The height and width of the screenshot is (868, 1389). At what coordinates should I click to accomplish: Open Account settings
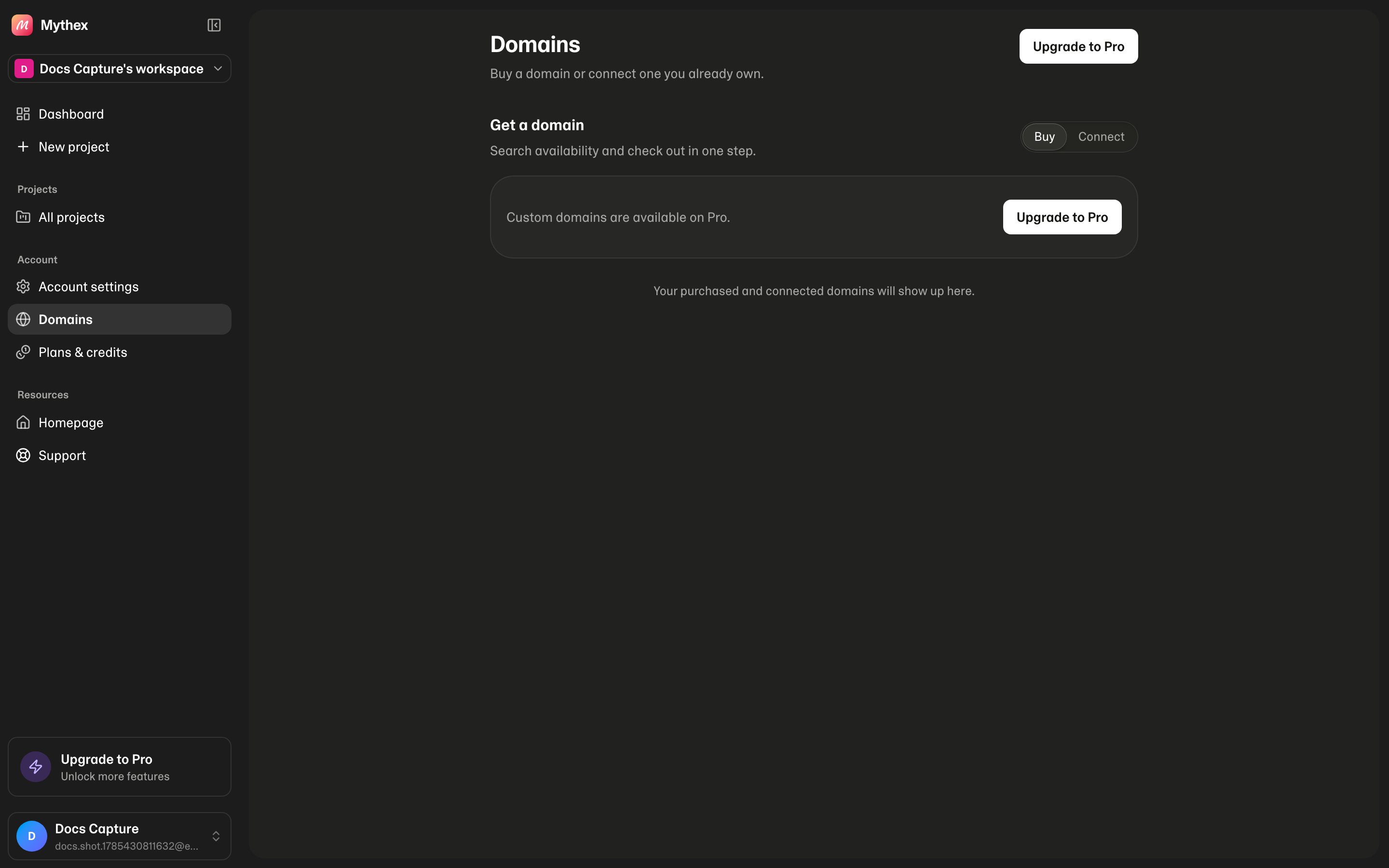(120, 286)
